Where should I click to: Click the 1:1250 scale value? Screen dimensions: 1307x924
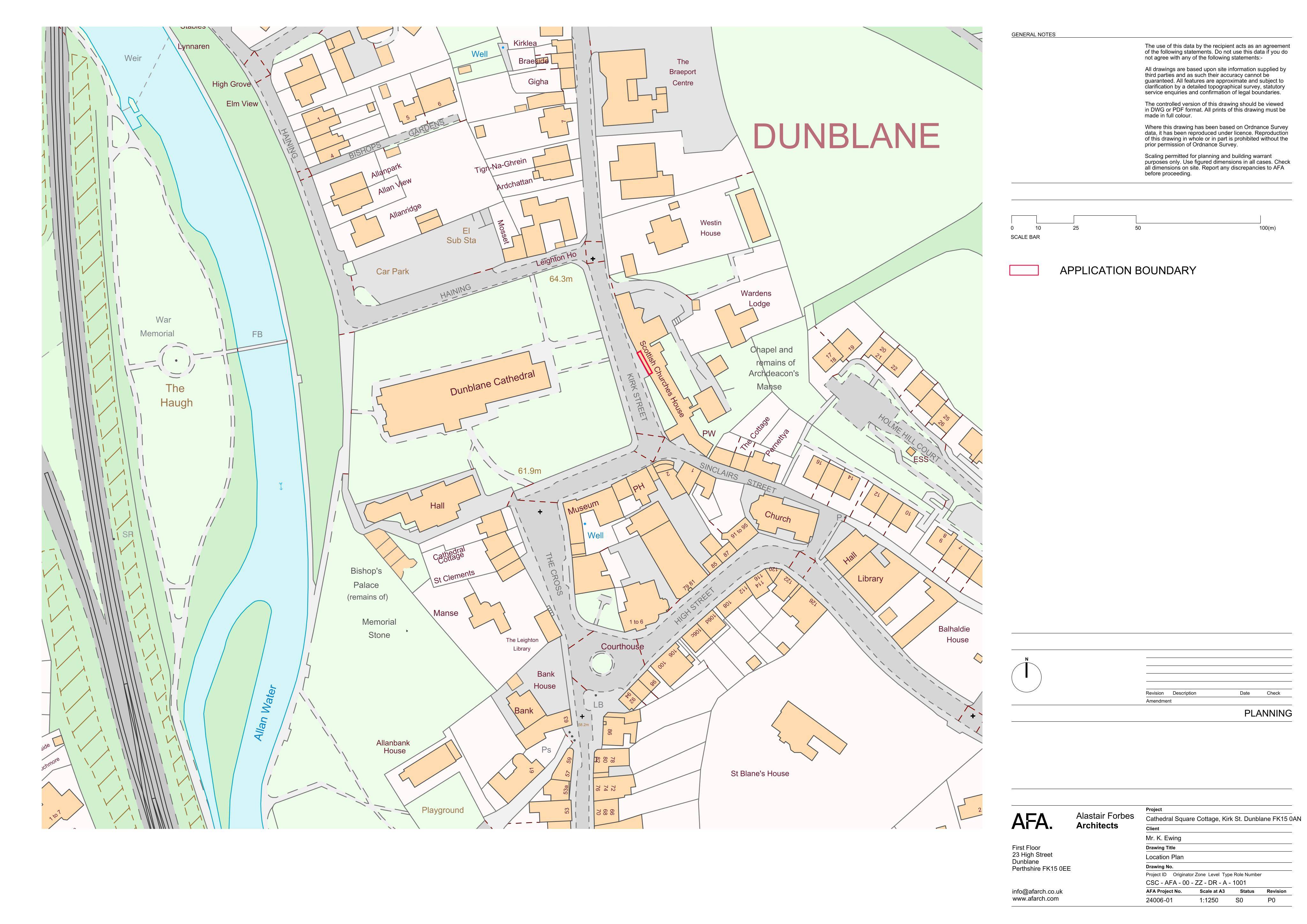pyautogui.click(x=1208, y=901)
